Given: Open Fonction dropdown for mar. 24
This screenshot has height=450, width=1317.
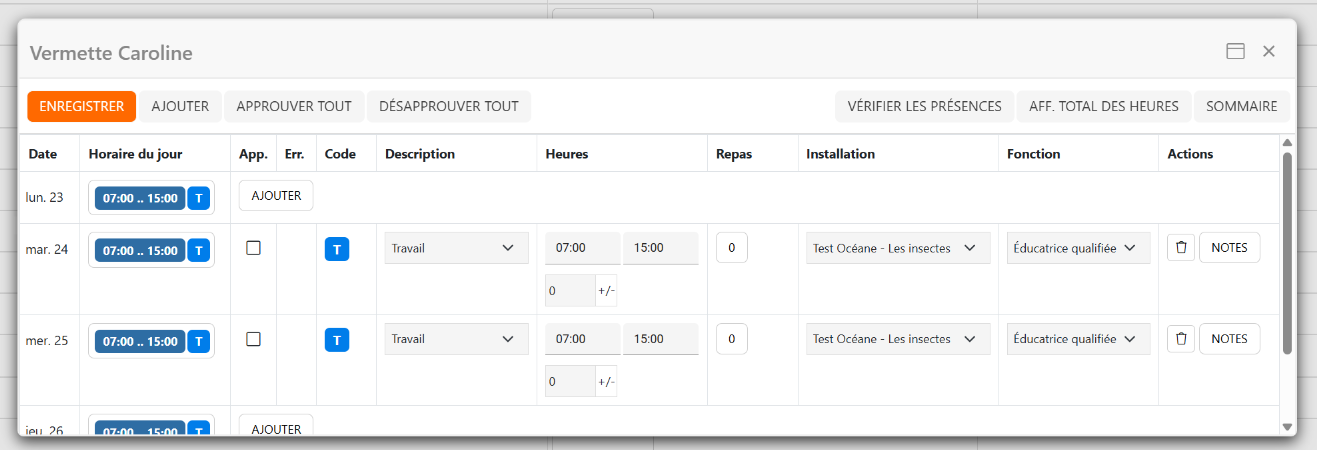Looking at the screenshot, I should (x=1077, y=248).
